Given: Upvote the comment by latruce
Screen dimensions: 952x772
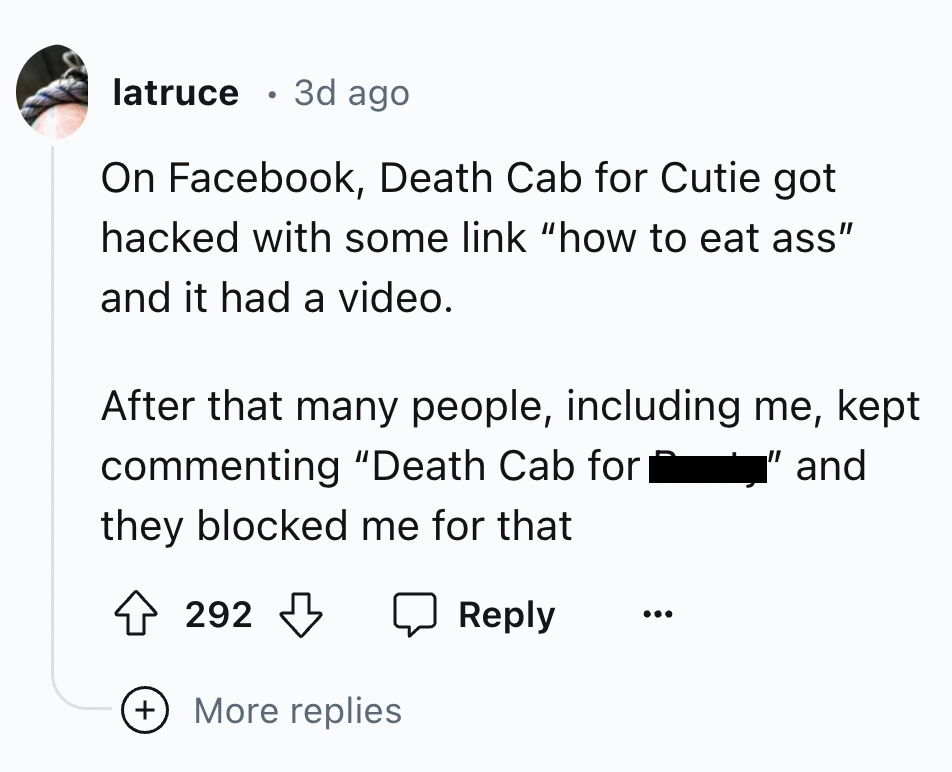Looking at the screenshot, I should 137,614.
